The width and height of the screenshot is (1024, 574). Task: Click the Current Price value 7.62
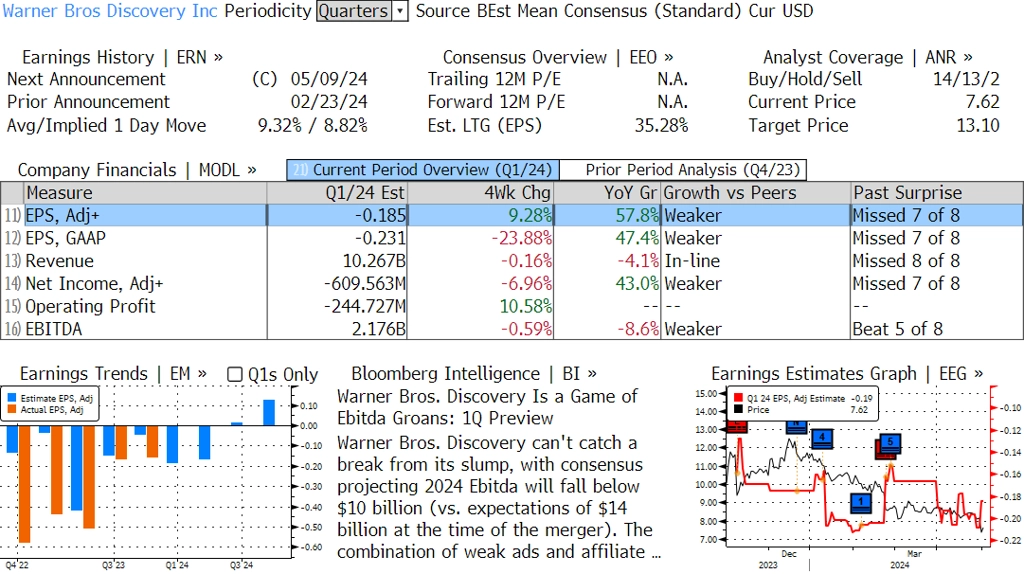(982, 102)
